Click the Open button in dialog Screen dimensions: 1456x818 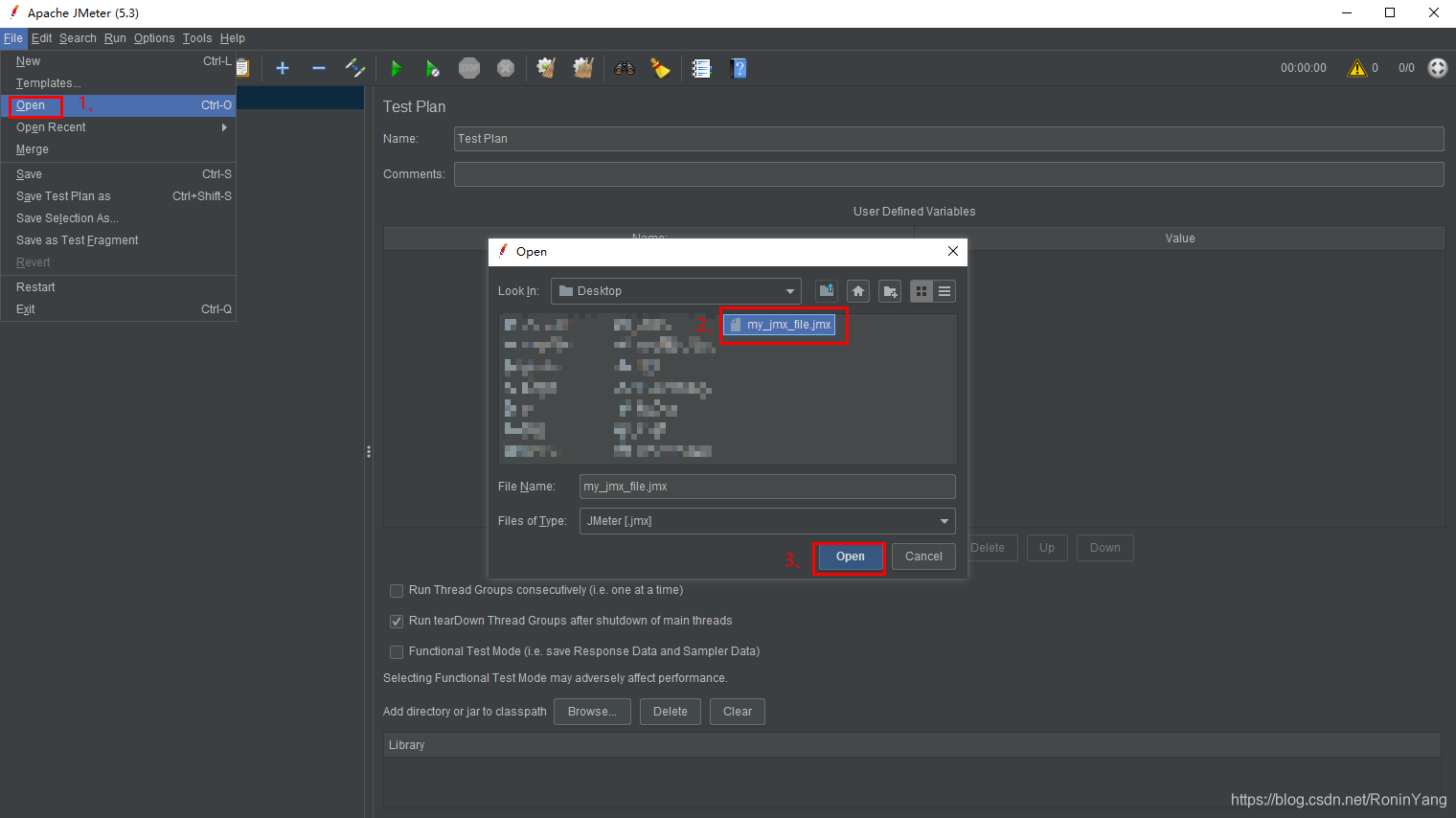pyautogui.click(x=850, y=557)
